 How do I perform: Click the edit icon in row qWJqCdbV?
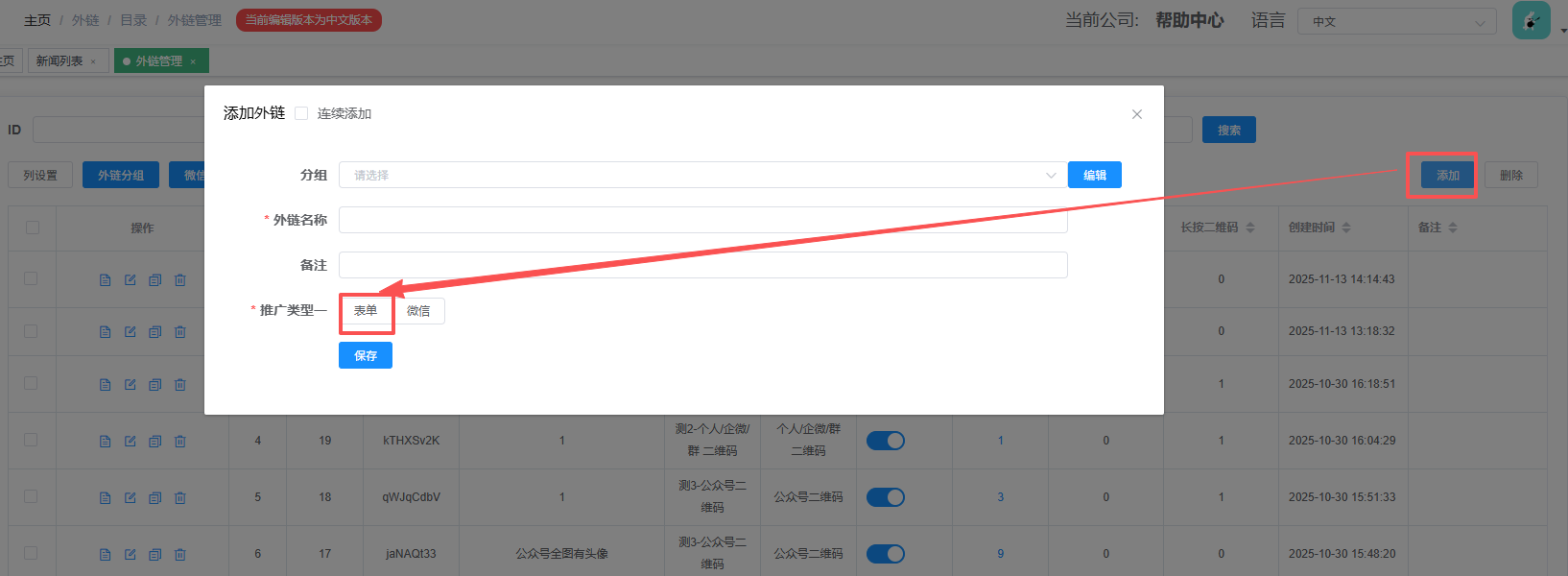[x=131, y=498]
